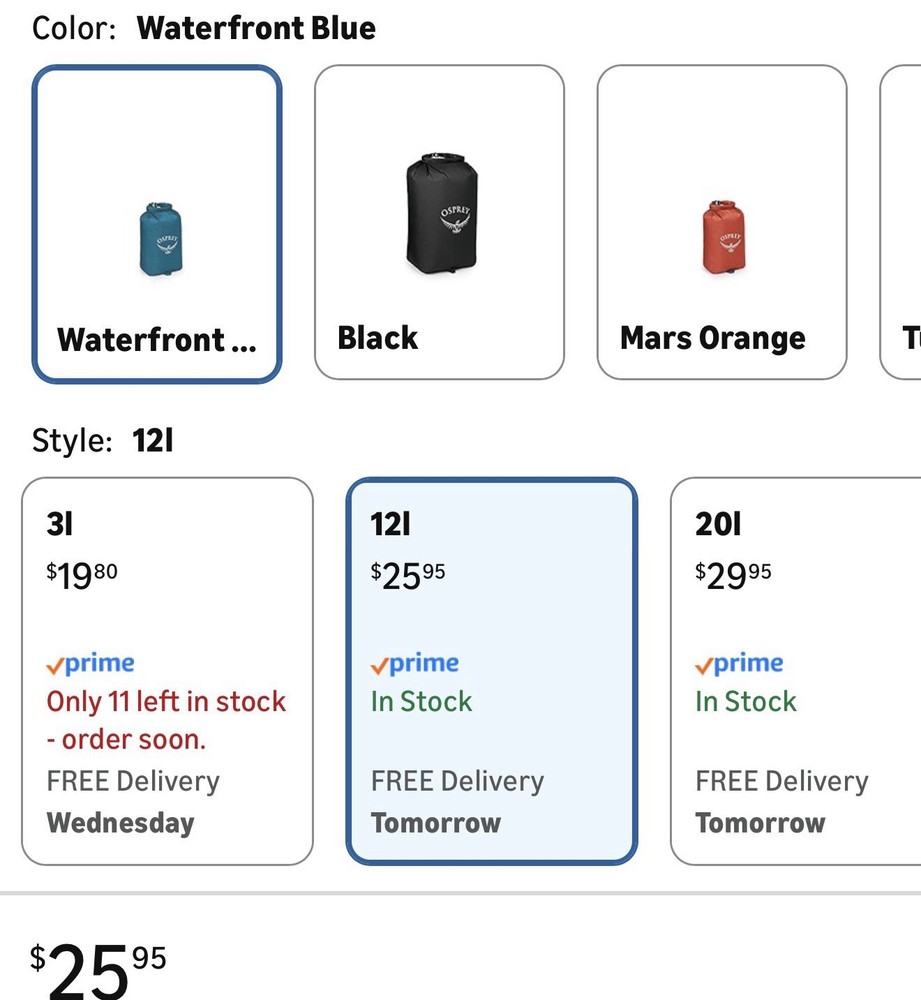The width and height of the screenshot is (921, 1000).
Task: Tap "FREE Delivery Wednesday" text
Action: point(133,802)
